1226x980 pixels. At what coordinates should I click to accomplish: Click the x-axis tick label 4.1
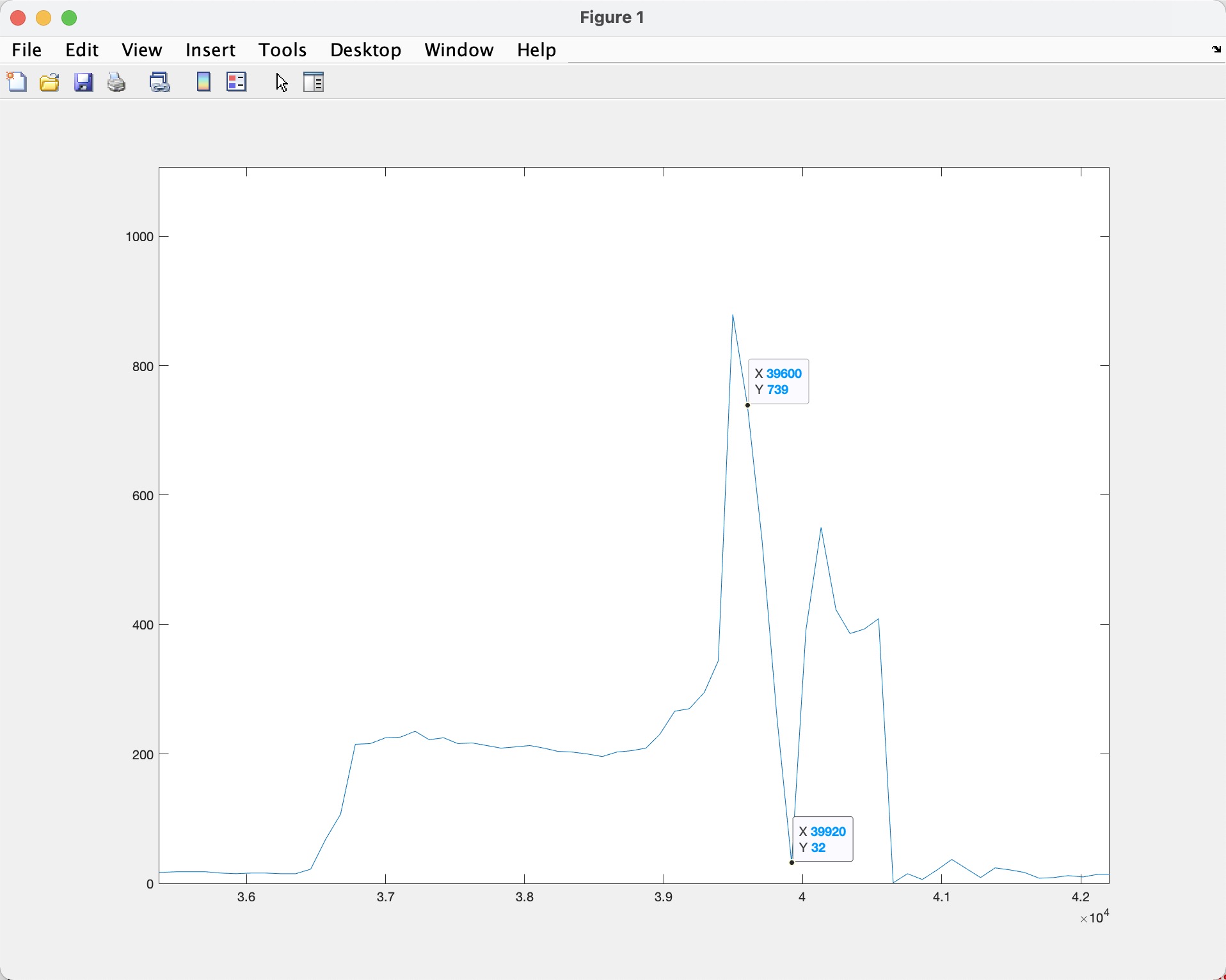(x=942, y=897)
